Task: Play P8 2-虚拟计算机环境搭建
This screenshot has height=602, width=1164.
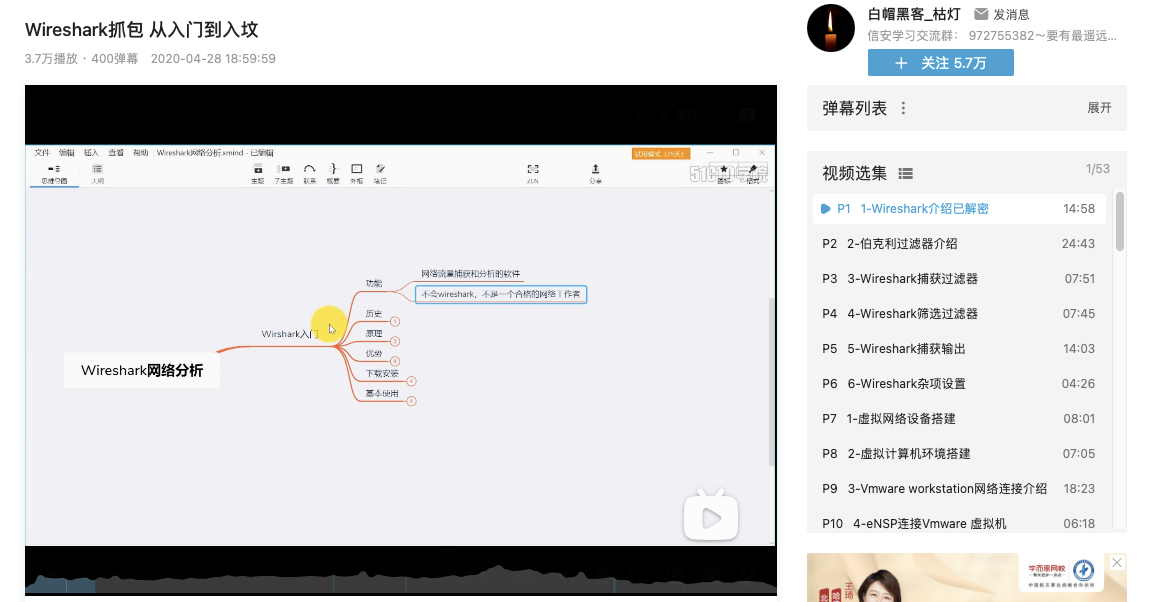Action: (x=959, y=454)
